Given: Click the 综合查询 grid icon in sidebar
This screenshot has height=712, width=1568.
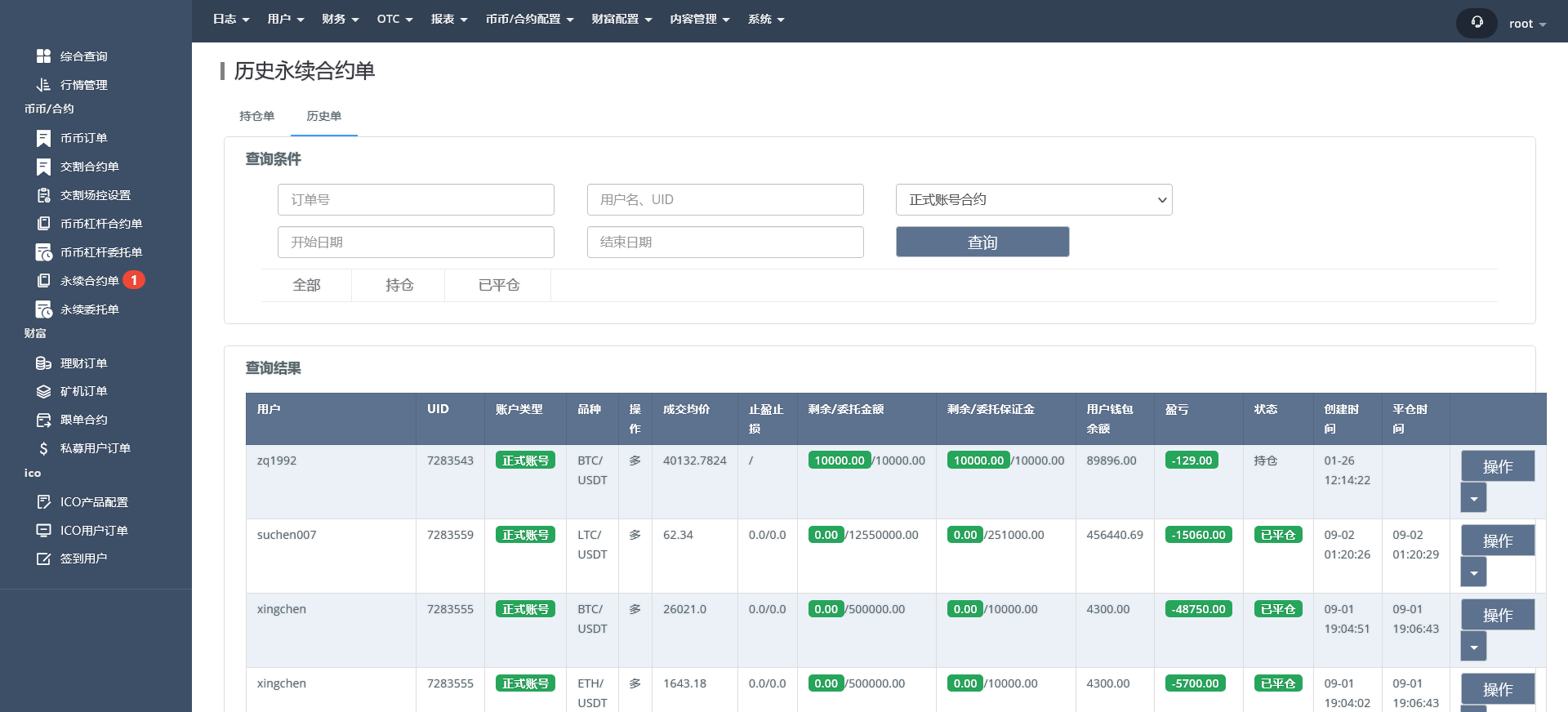Looking at the screenshot, I should (43, 56).
